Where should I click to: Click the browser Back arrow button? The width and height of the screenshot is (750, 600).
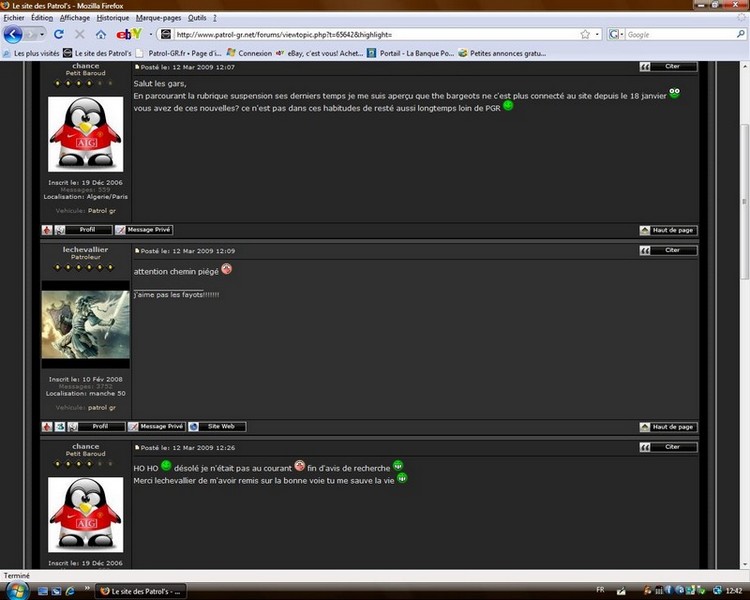pos(13,34)
